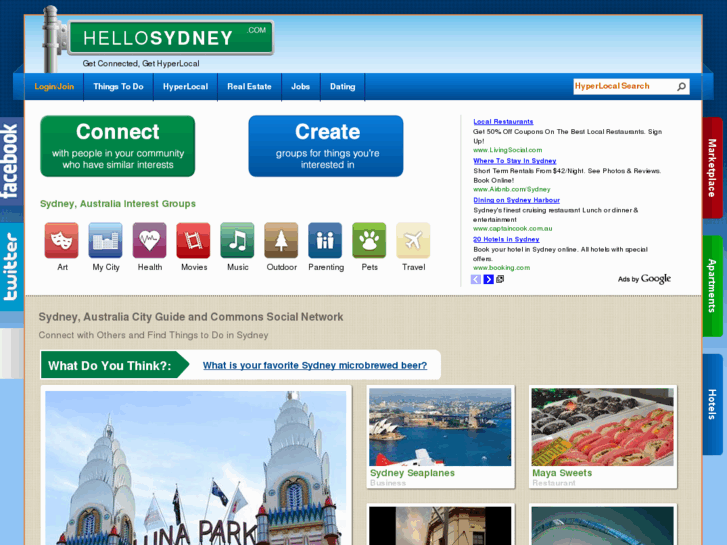This screenshot has width=727, height=545.
Task: Open the Real Estate menu
Action: point(249,87)
